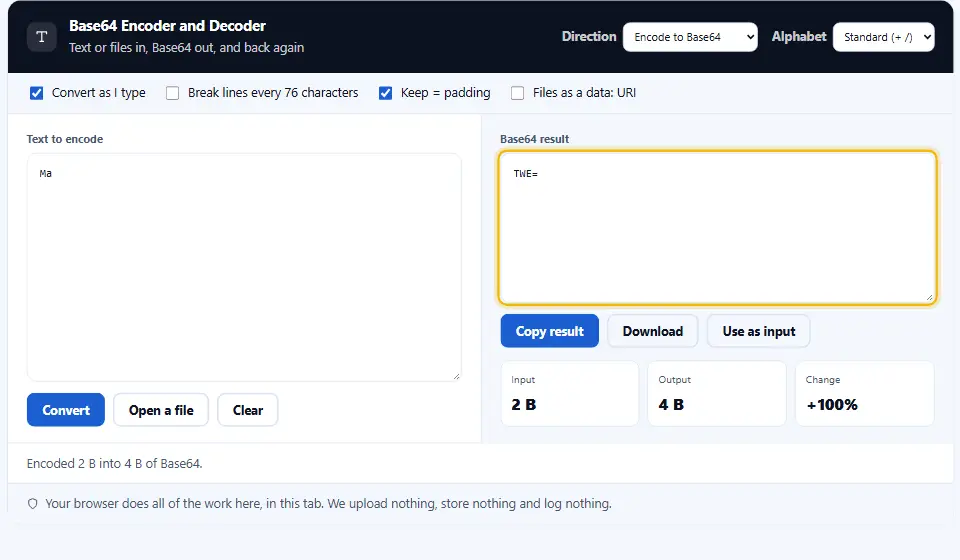Click the Change +100% stat card
Image resolution: width=960 pixels, height=560 pixels.
[x=864, y=394]
